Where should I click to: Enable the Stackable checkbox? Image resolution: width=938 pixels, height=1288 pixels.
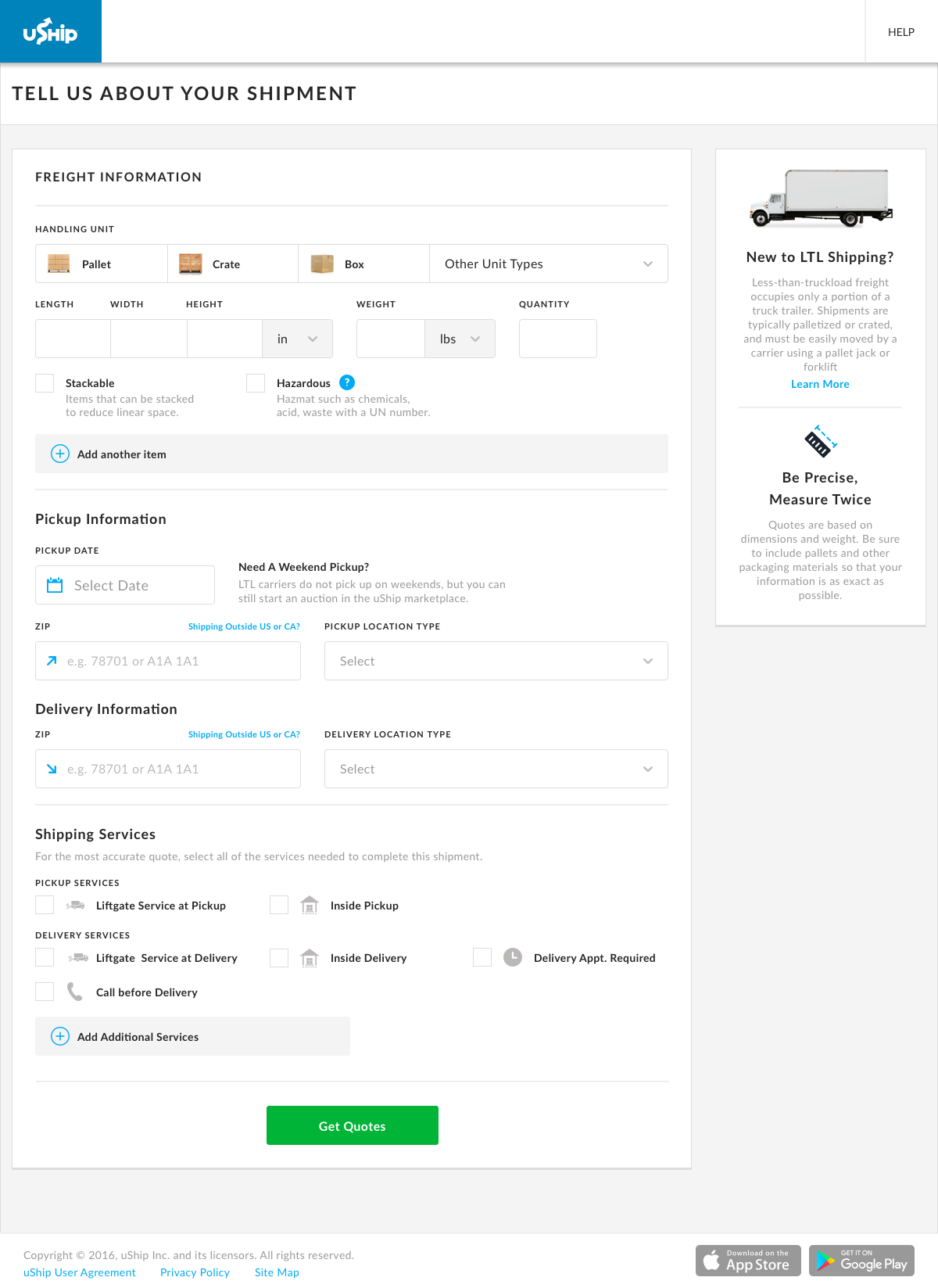[x=45, y=383]
